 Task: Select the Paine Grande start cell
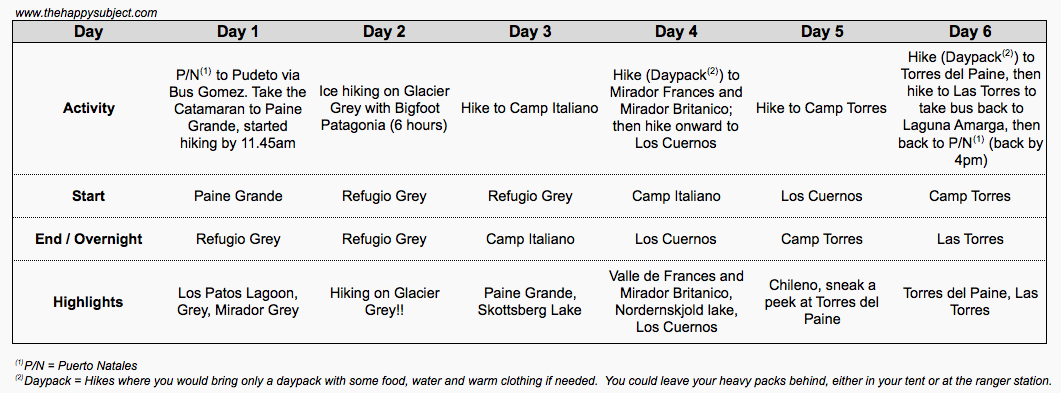(x=238, y=196)
